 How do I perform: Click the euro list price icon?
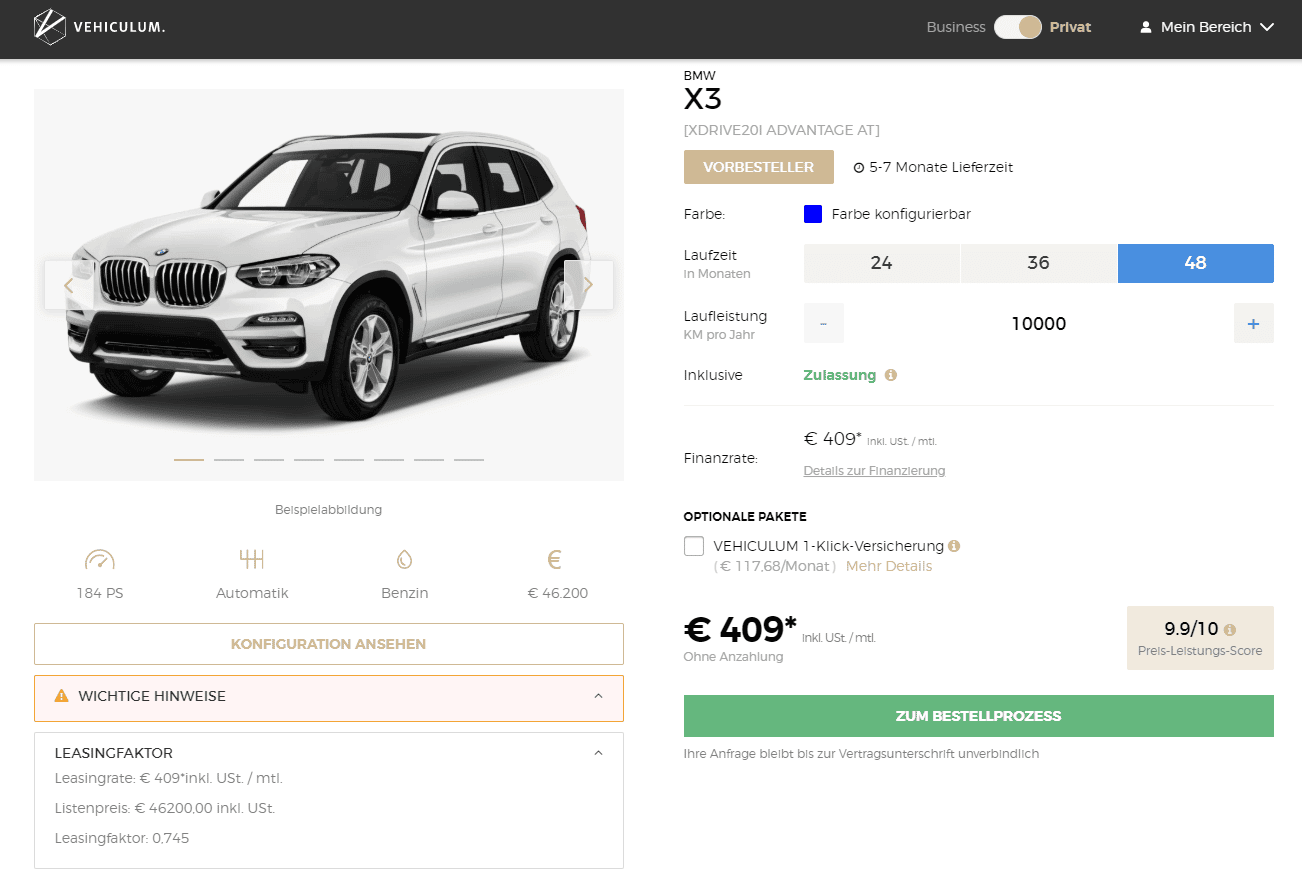coord(555,559)
